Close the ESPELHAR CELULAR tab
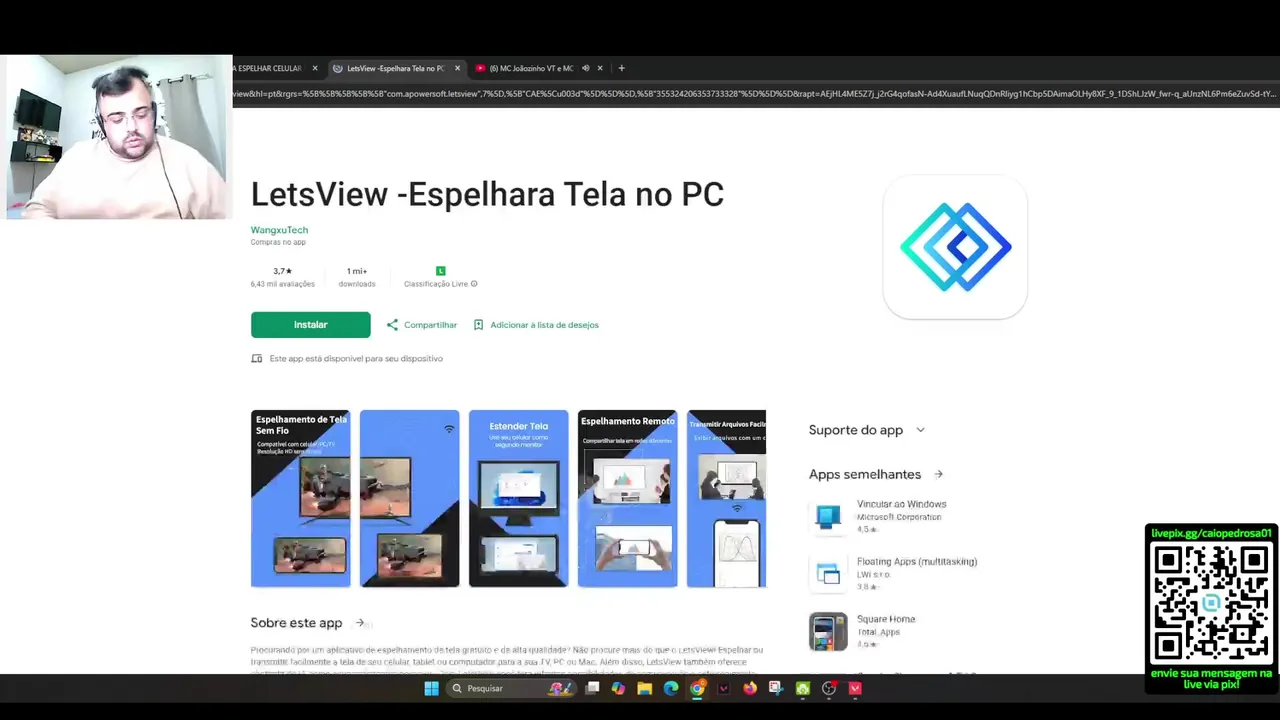 tap(315, 68)
